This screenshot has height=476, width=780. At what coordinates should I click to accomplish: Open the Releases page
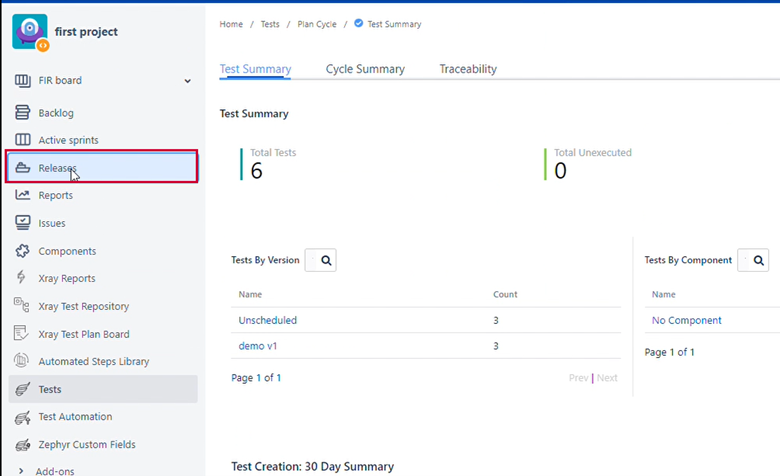[x=58, y=168]
